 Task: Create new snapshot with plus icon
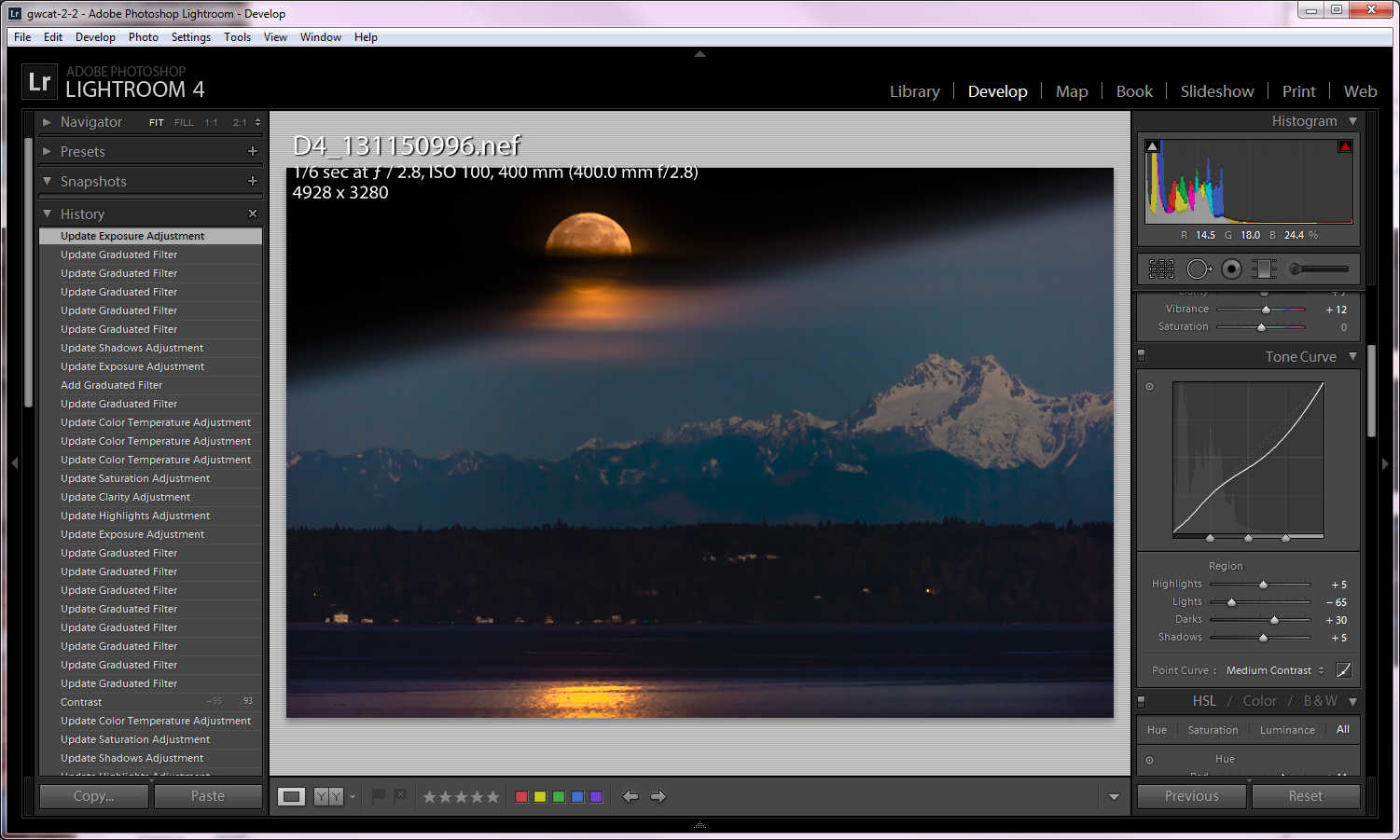[252, 181]
